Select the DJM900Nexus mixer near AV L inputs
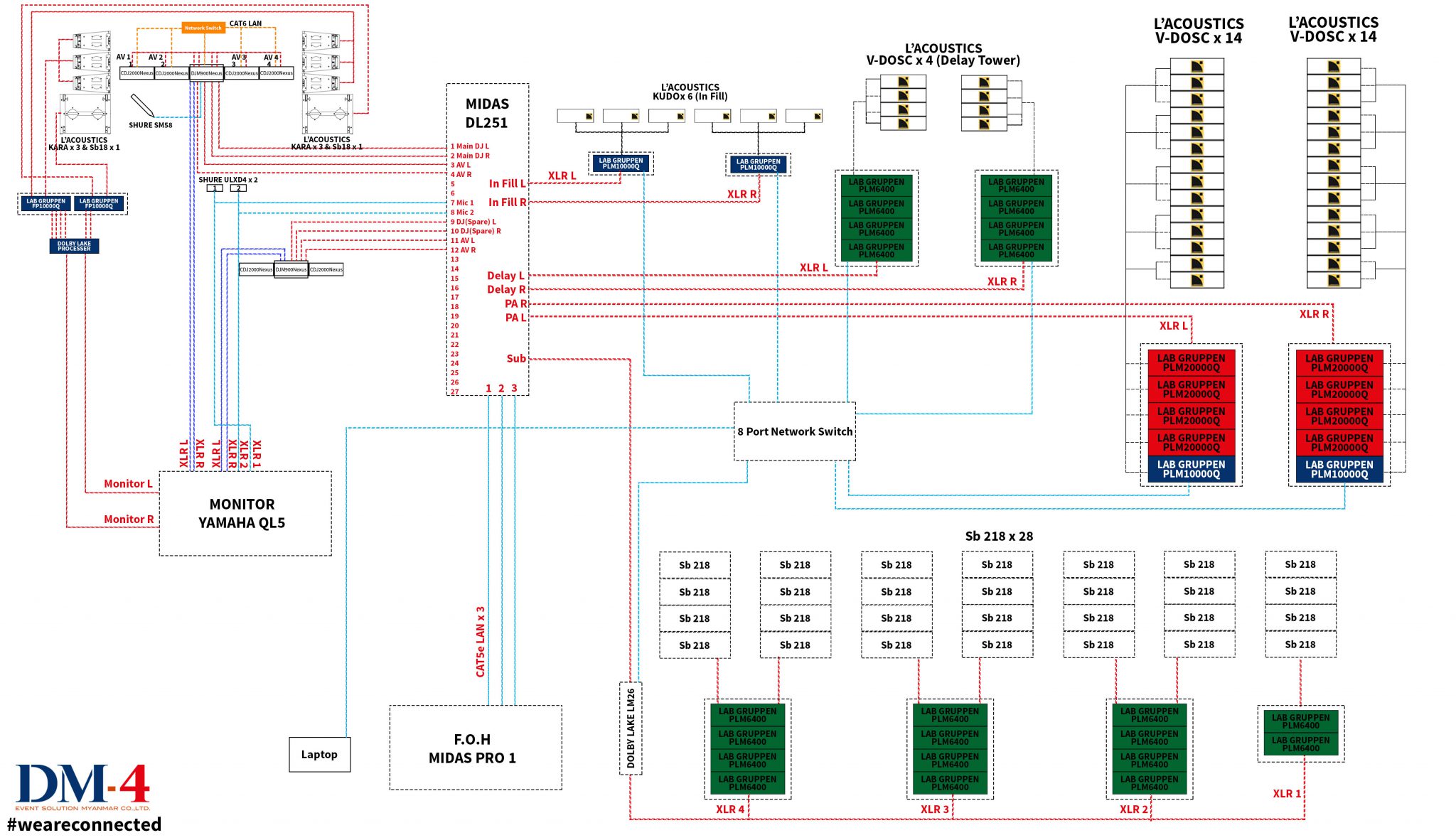 [291, 269]
